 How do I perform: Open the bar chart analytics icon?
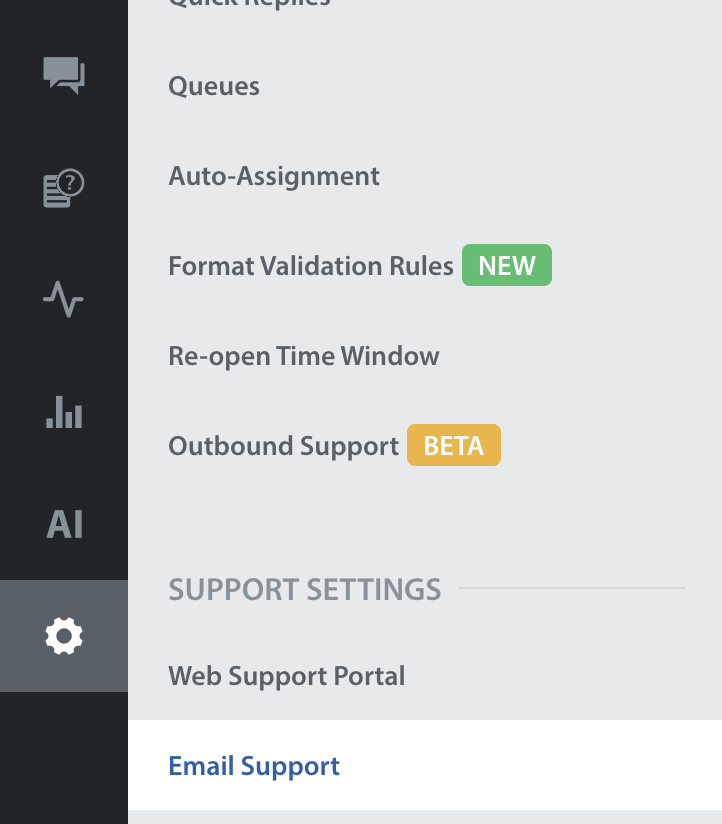[x=64, y=411]
